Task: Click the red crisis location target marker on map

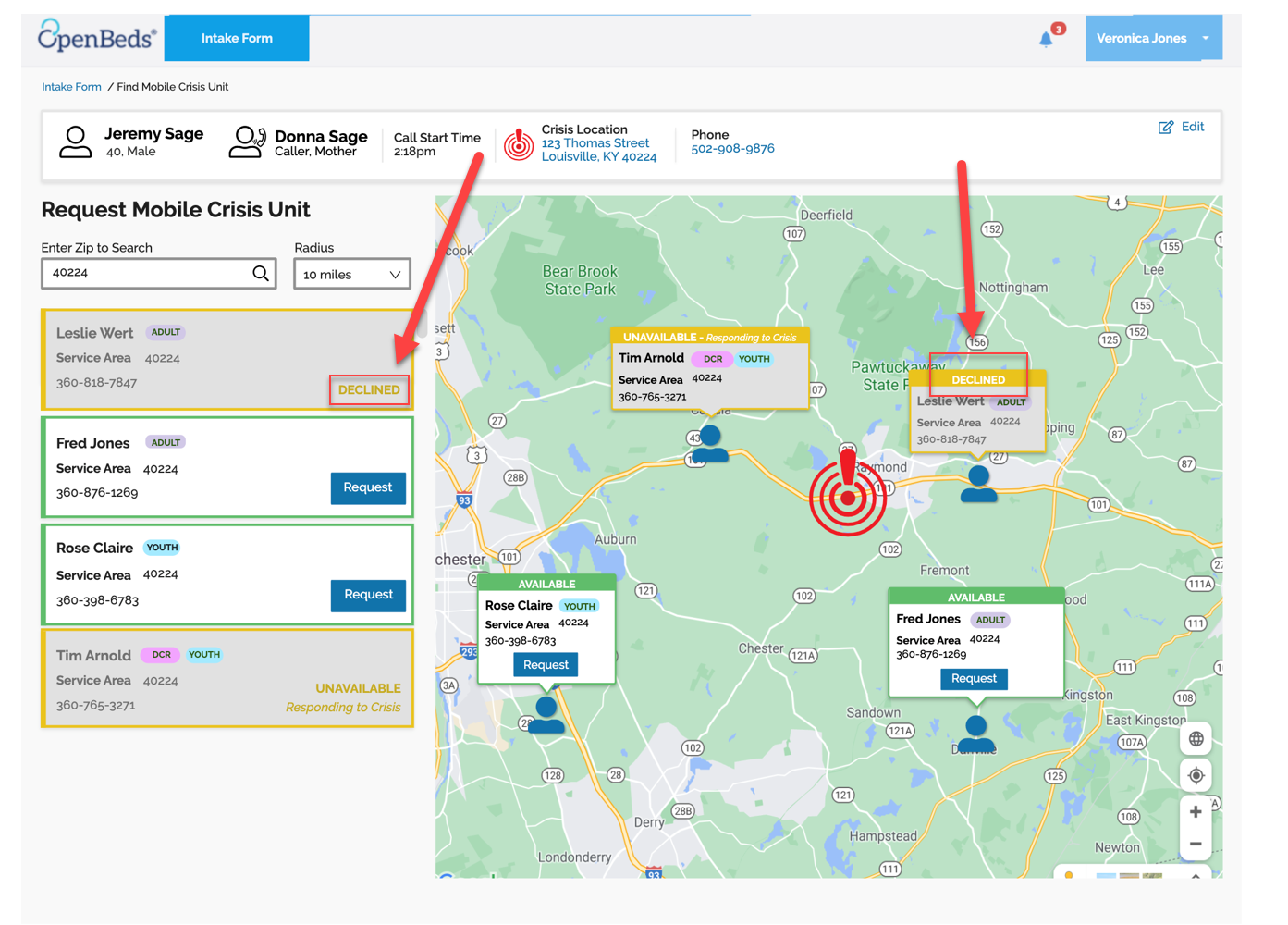Action: pyautogui.click(x=848, y=496)
